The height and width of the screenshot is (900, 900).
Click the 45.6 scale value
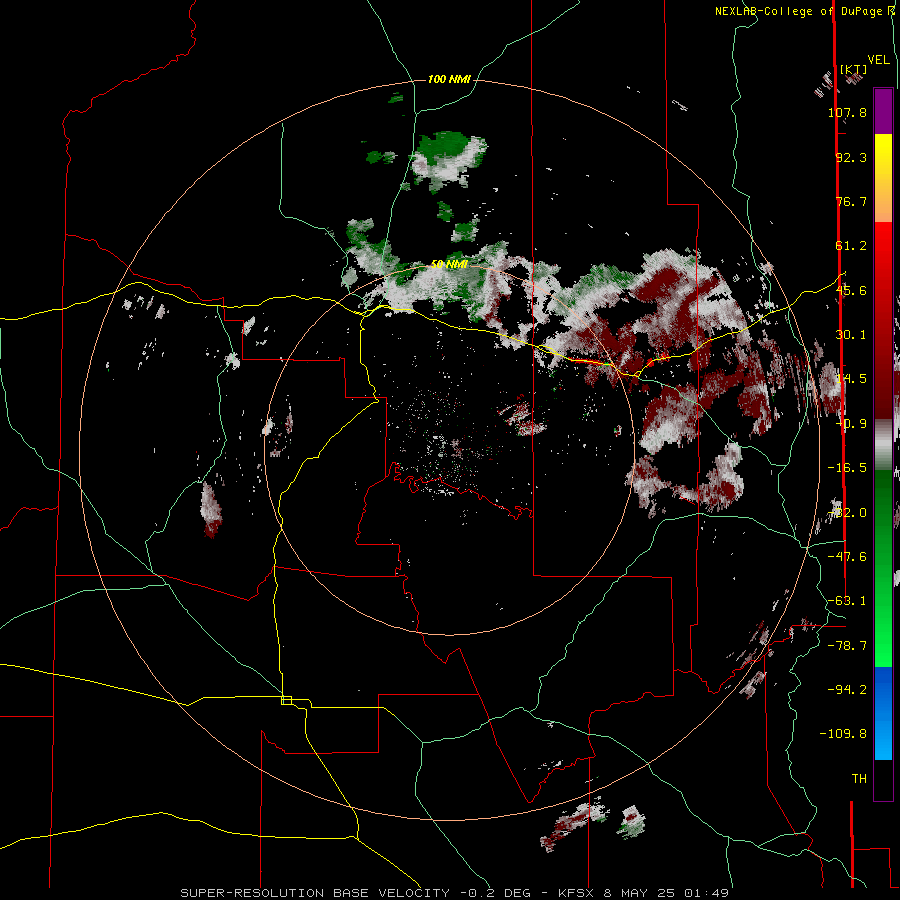(851, 290)
